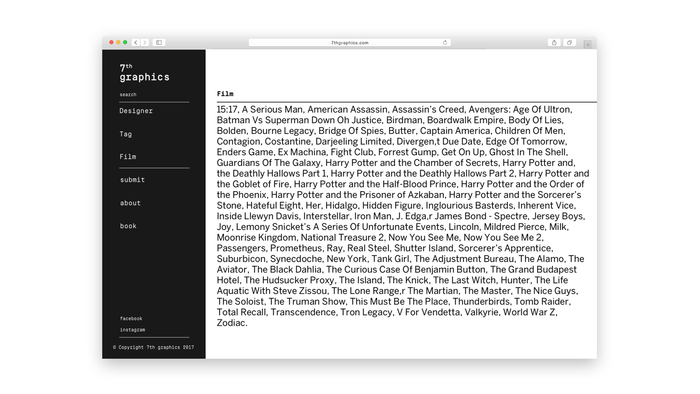The width and height of the screenshot is (700, 394).
Task: Select the film 'Ex Machina'
Action: [x=302, y=152]
